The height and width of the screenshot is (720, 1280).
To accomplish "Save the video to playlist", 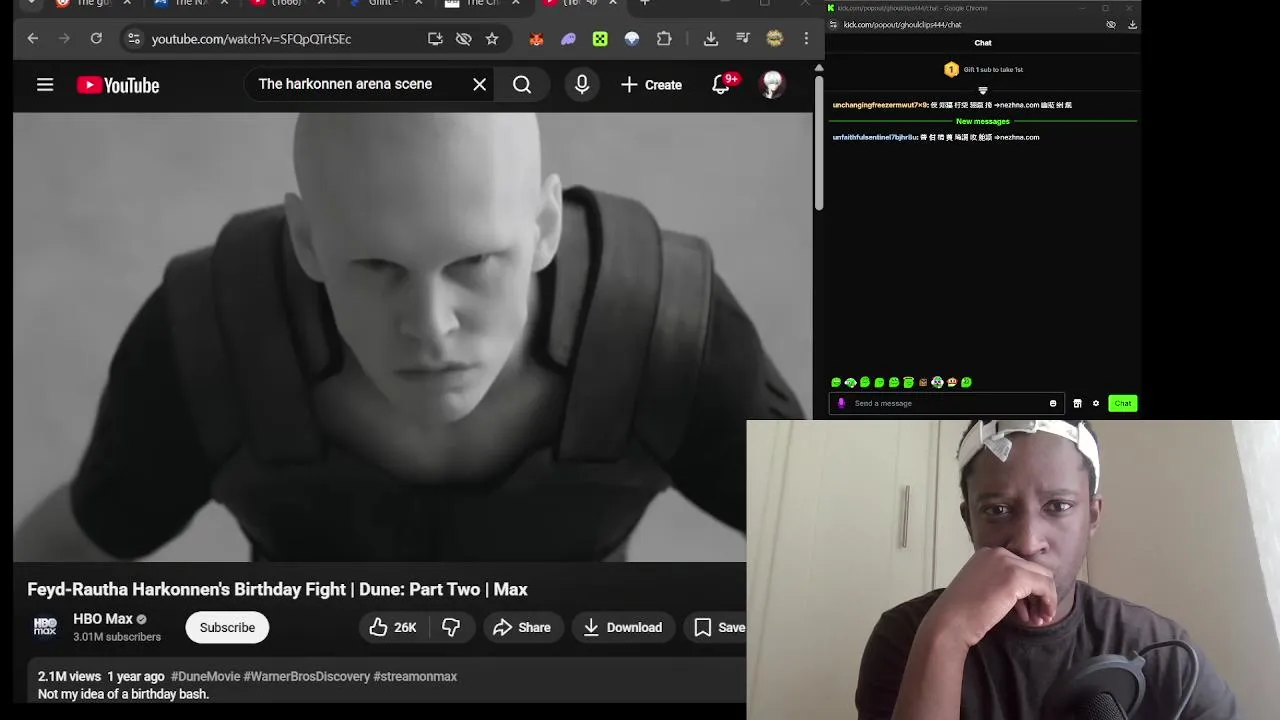I will 719,627.
